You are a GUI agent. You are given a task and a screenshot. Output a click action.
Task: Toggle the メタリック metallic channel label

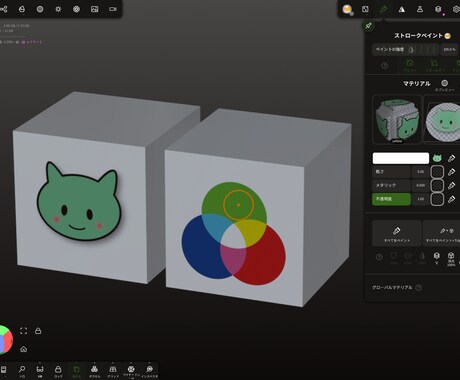coord(391,185)
